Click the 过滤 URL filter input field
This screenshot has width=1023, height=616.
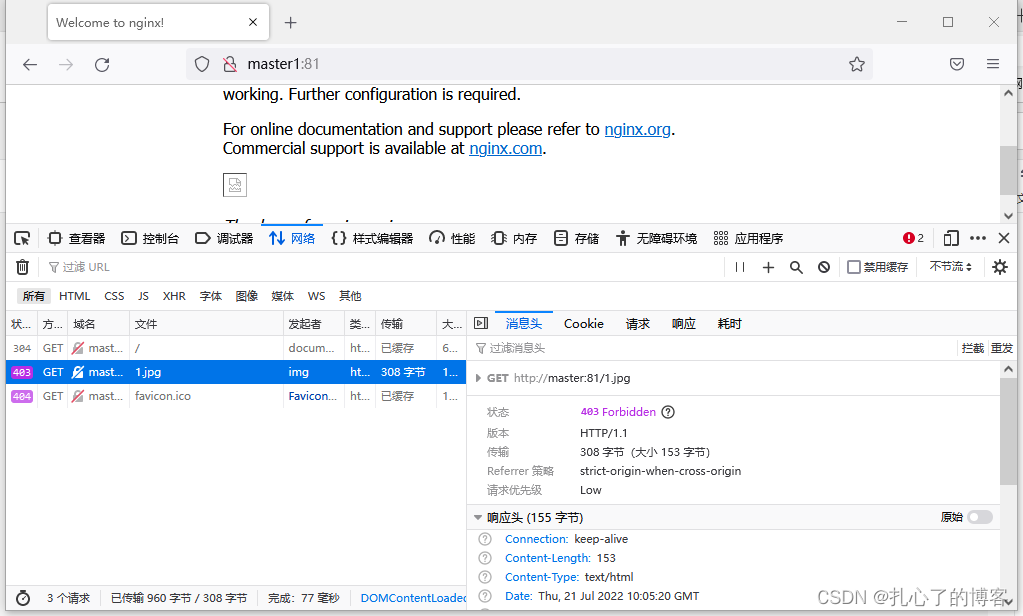[x=380, y=267]
